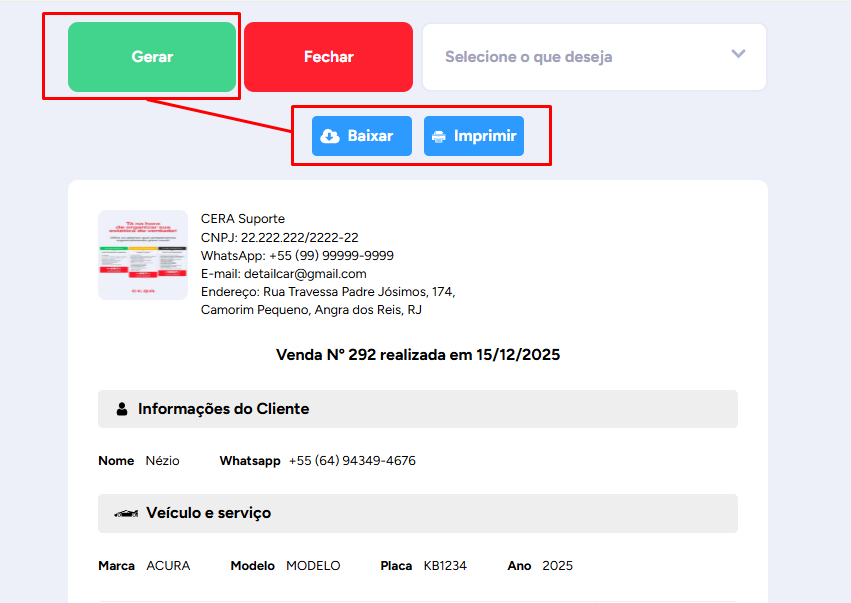
Task: Click the green Gerar button
Action: [152, 57]
